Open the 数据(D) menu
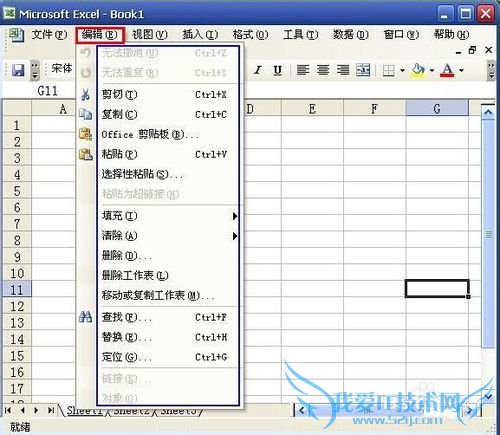The height and width of the screenshot is (435, 500). tap(351, 34)
